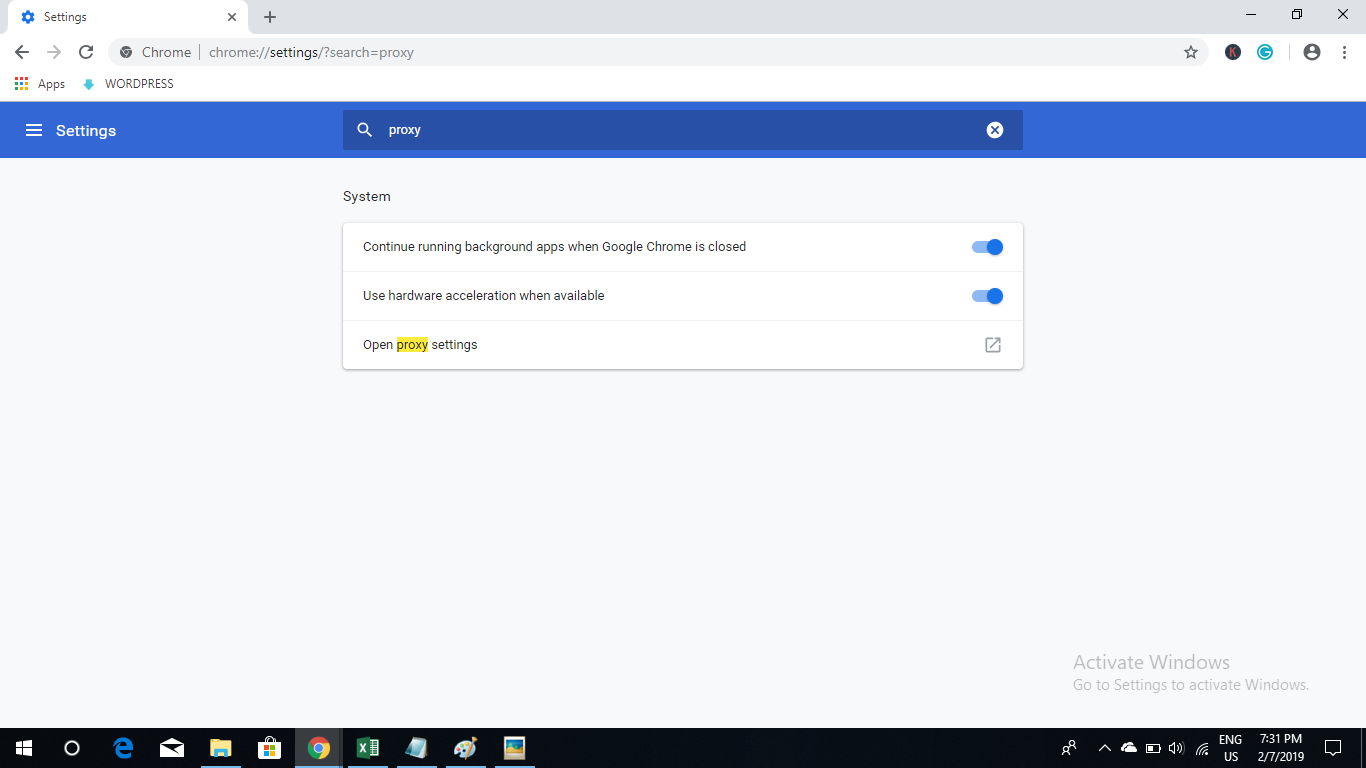Toggle continue running background apps switch
The width and height of the screenshot is (1366, 768).
point(987,247)
